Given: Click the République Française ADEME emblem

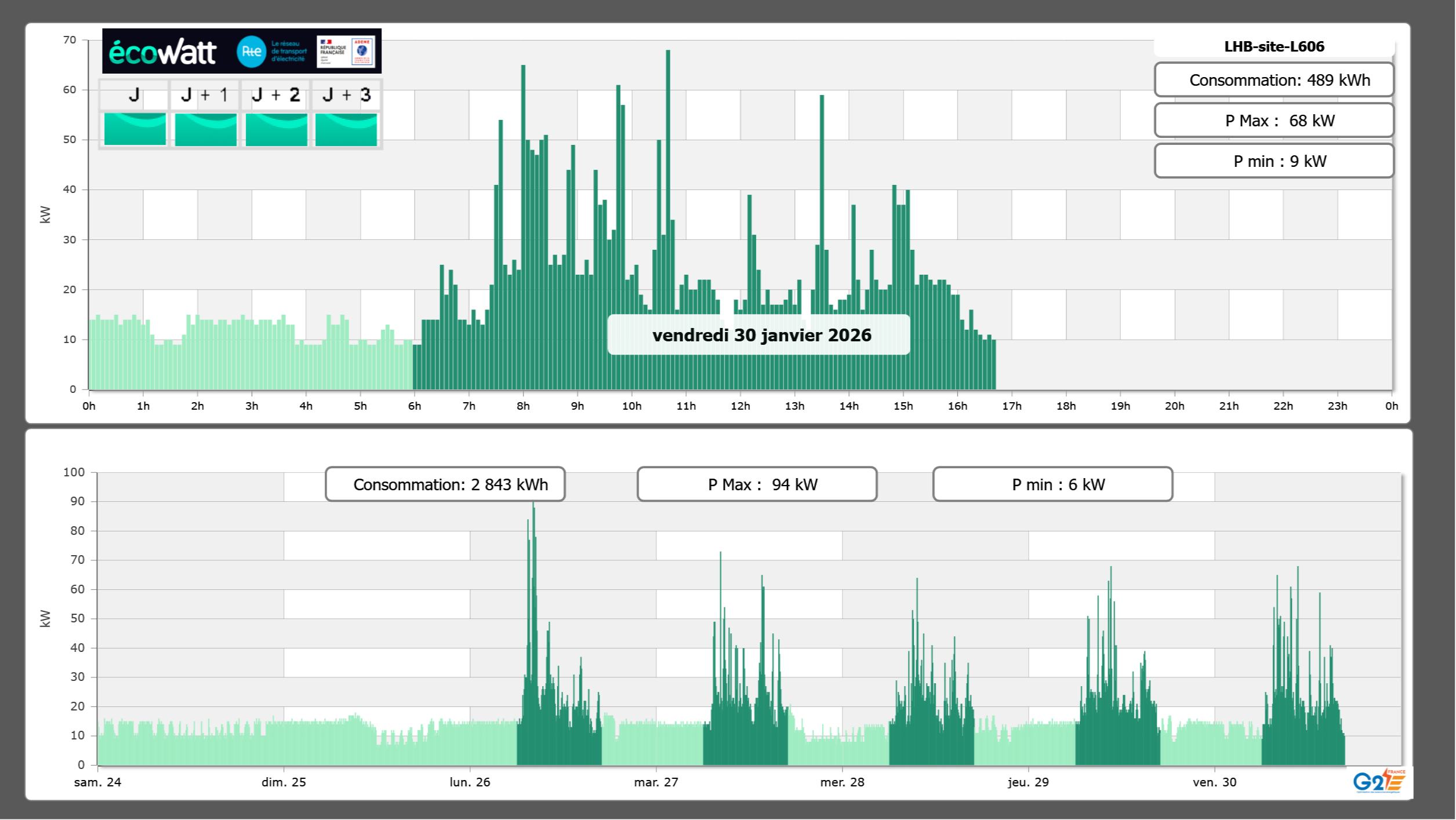Looking at the screenshot, I should click(346, 51).
